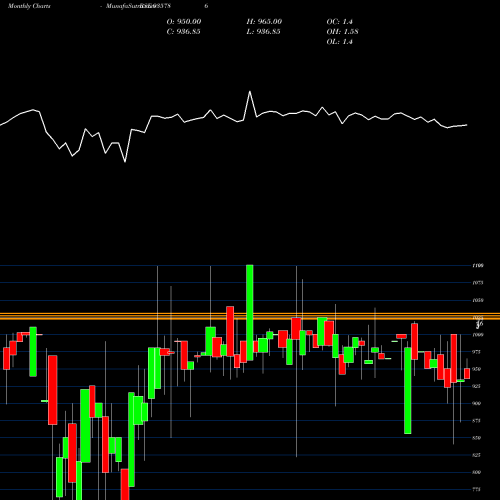Click the low value "L: 936.85"
The image size is (500, 500).
click(x=263, y=32)
